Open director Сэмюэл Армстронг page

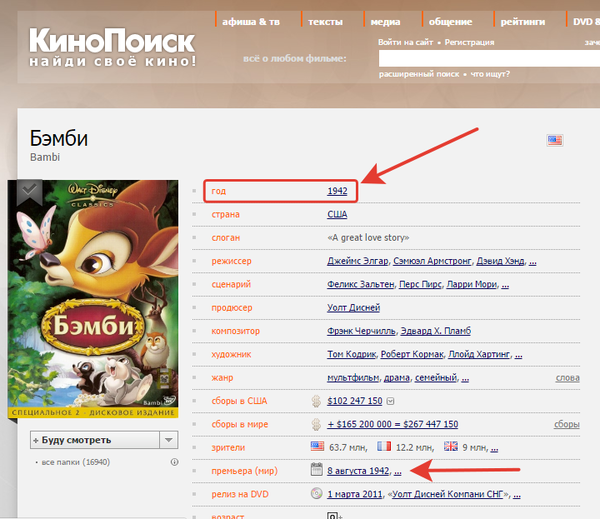coord(432,261)
